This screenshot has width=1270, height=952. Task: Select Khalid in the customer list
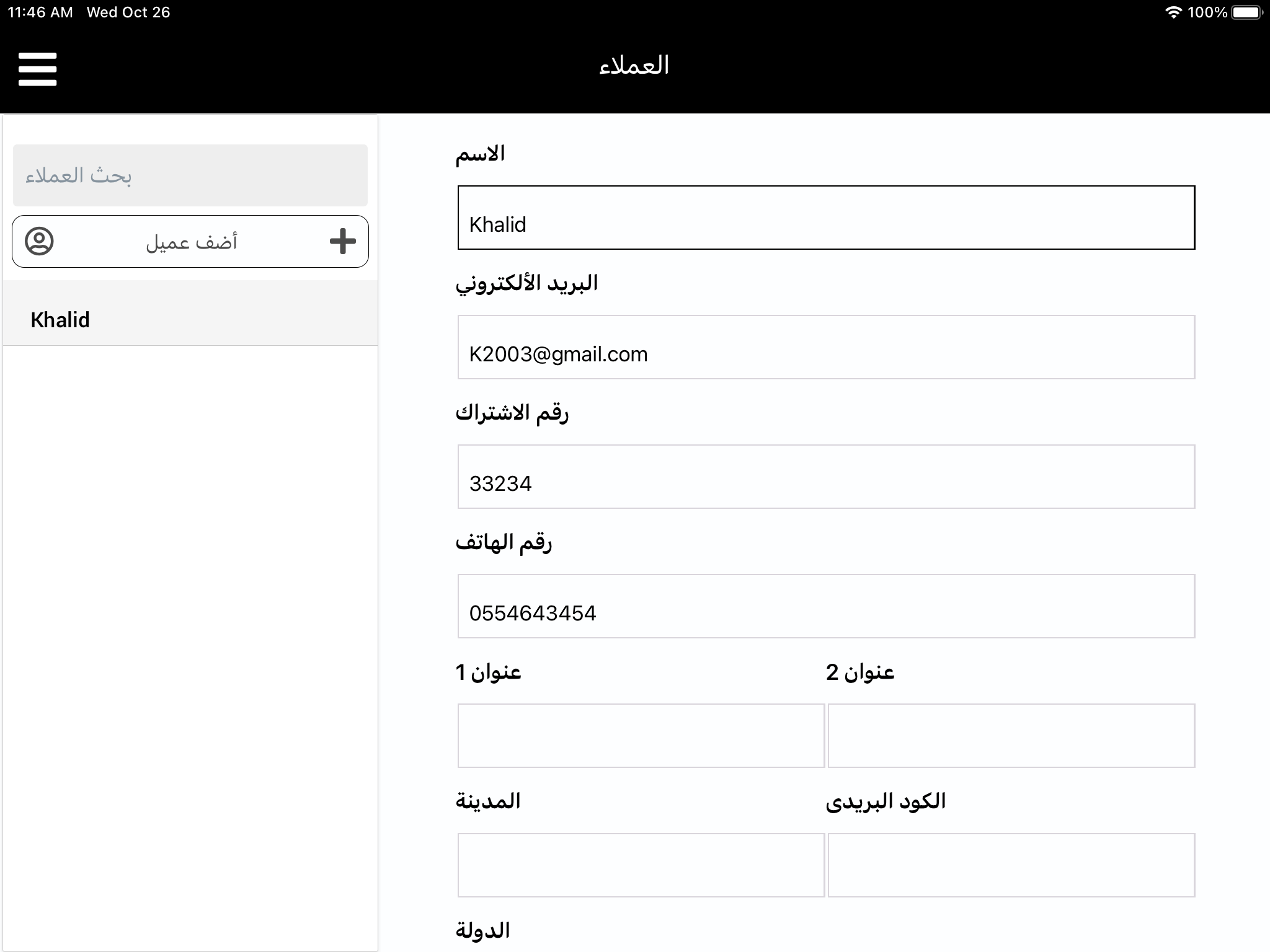[x=190, y=313]
